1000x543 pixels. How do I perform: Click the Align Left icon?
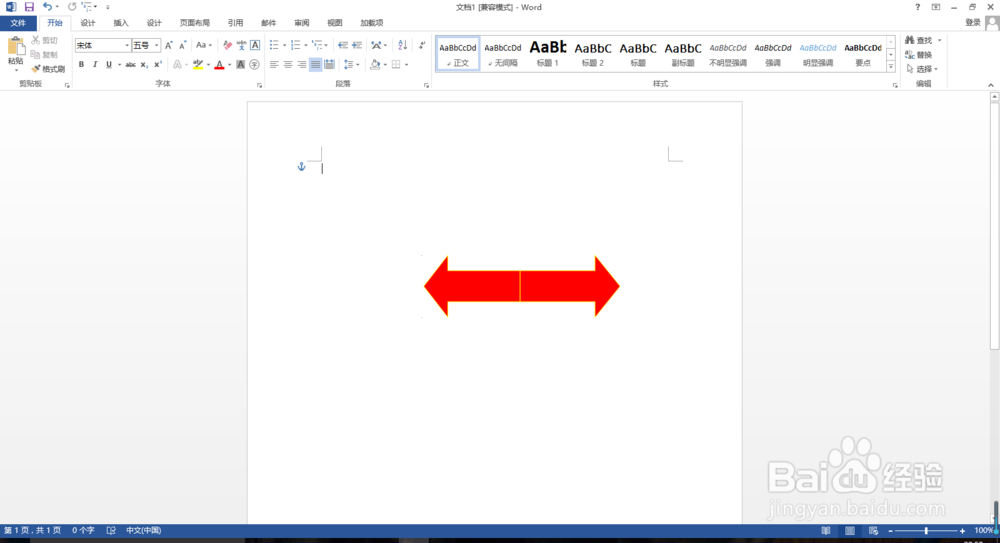[x=274, y=64]
